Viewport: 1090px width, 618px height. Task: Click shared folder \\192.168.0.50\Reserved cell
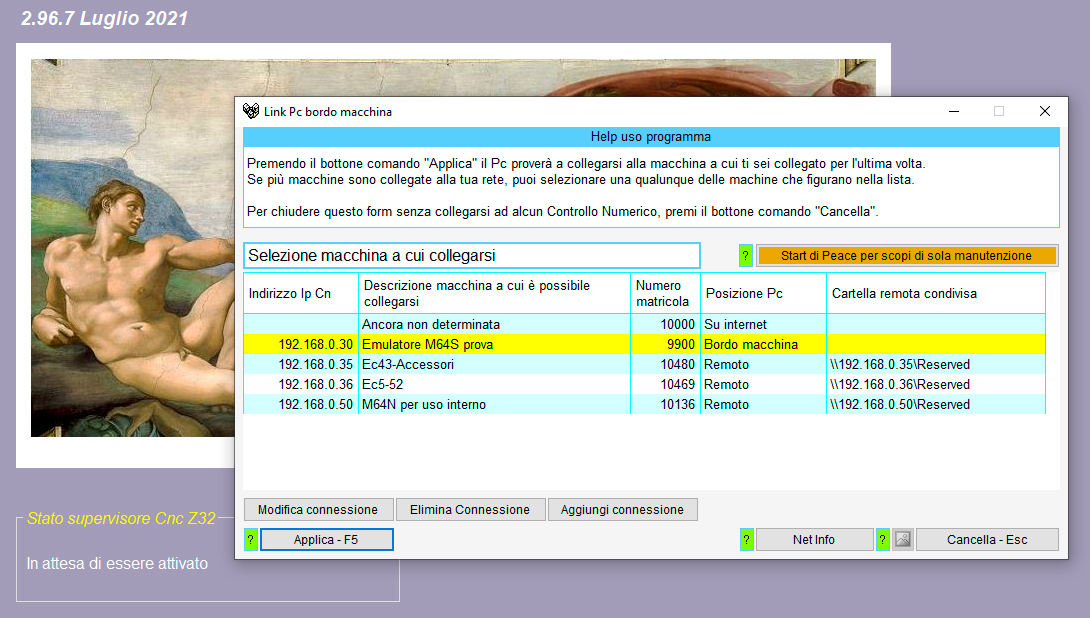[936, 405]
